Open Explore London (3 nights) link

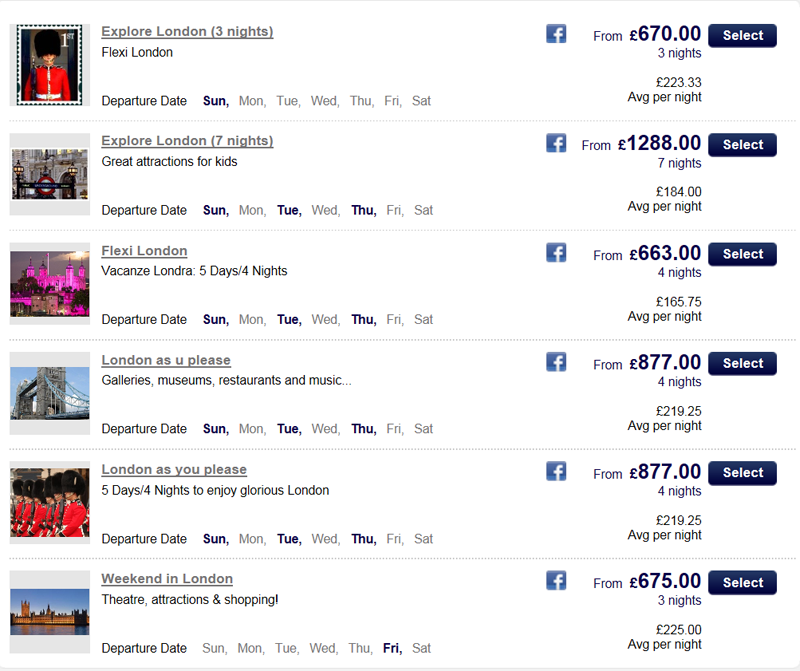click(187, 32)
